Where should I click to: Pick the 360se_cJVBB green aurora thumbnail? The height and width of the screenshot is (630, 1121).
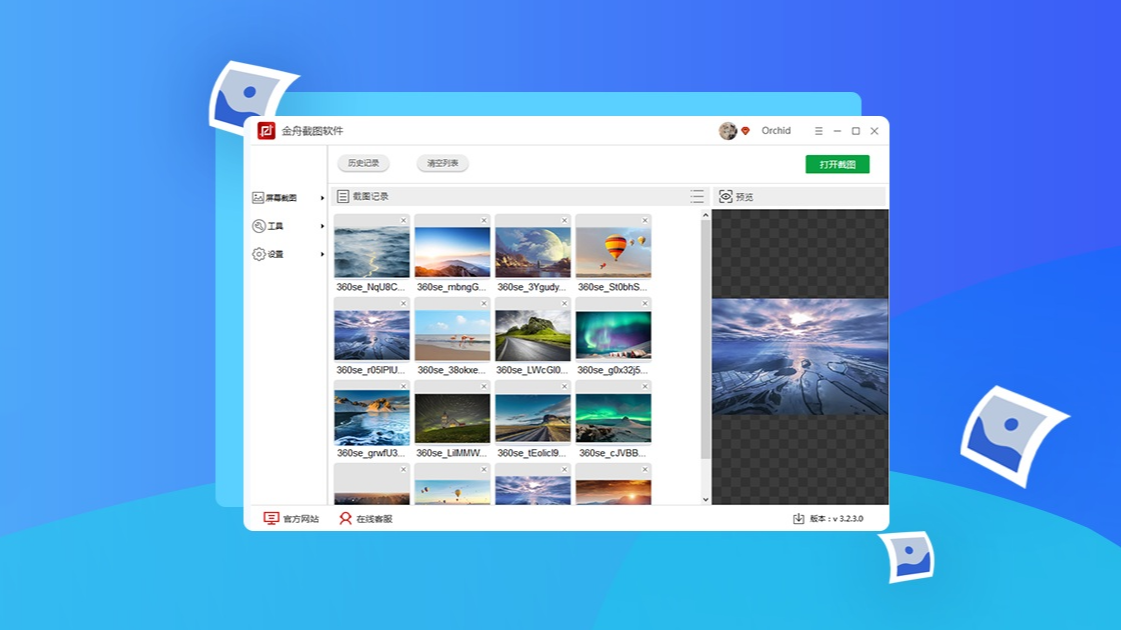click(613, 417)
